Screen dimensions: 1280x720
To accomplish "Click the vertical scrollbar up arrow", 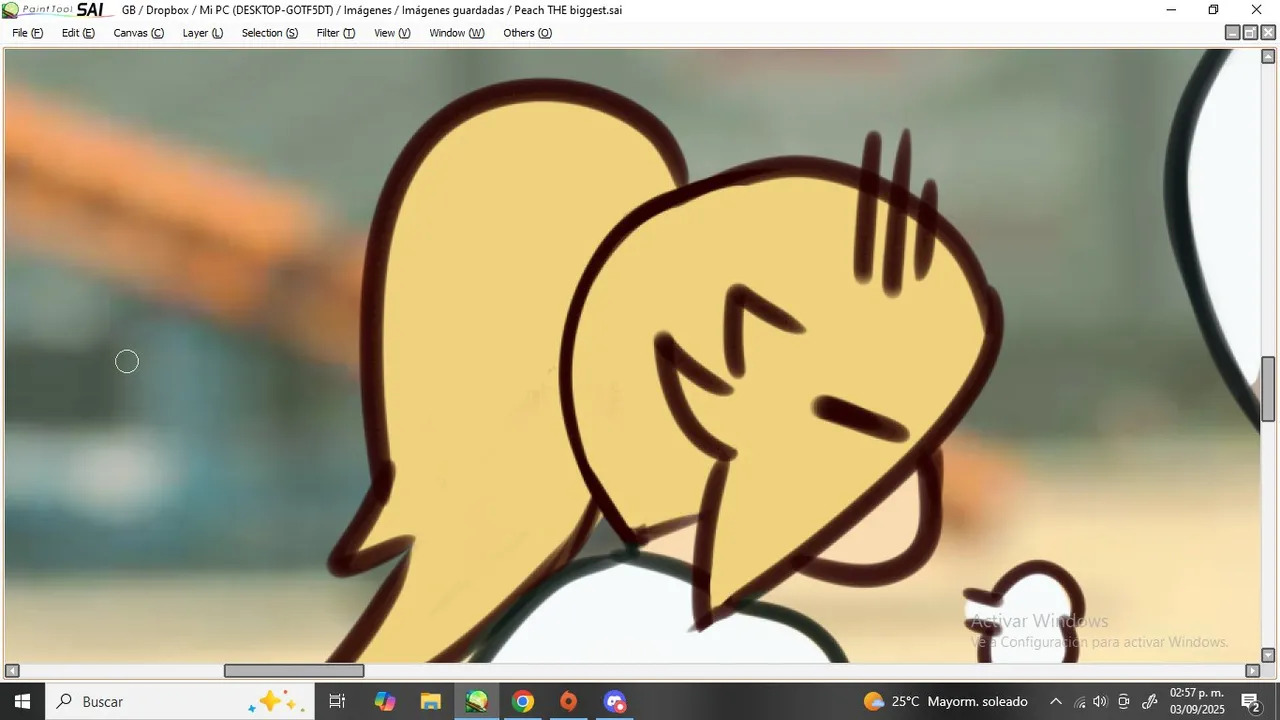I will coord(1268,56).
